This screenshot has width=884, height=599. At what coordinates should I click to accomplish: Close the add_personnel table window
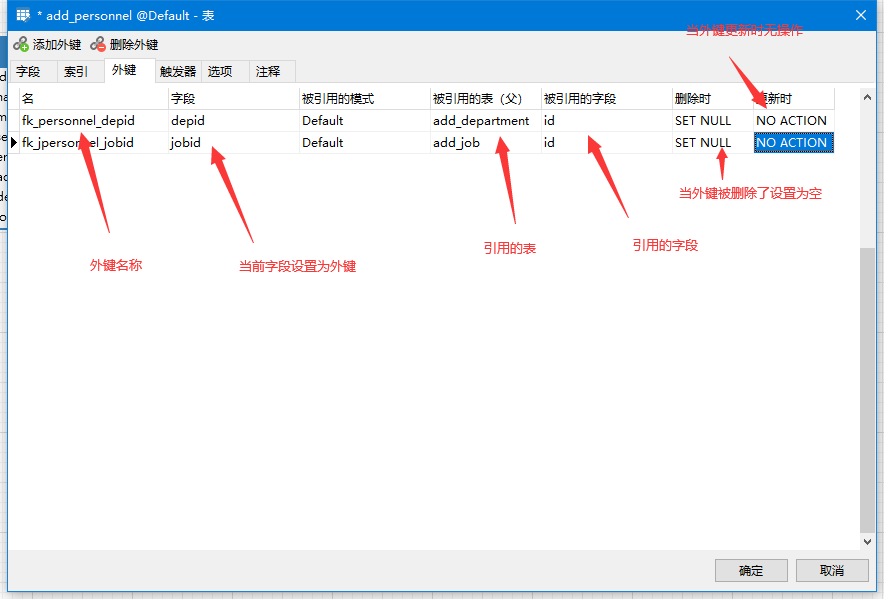[x=860, y=15]
